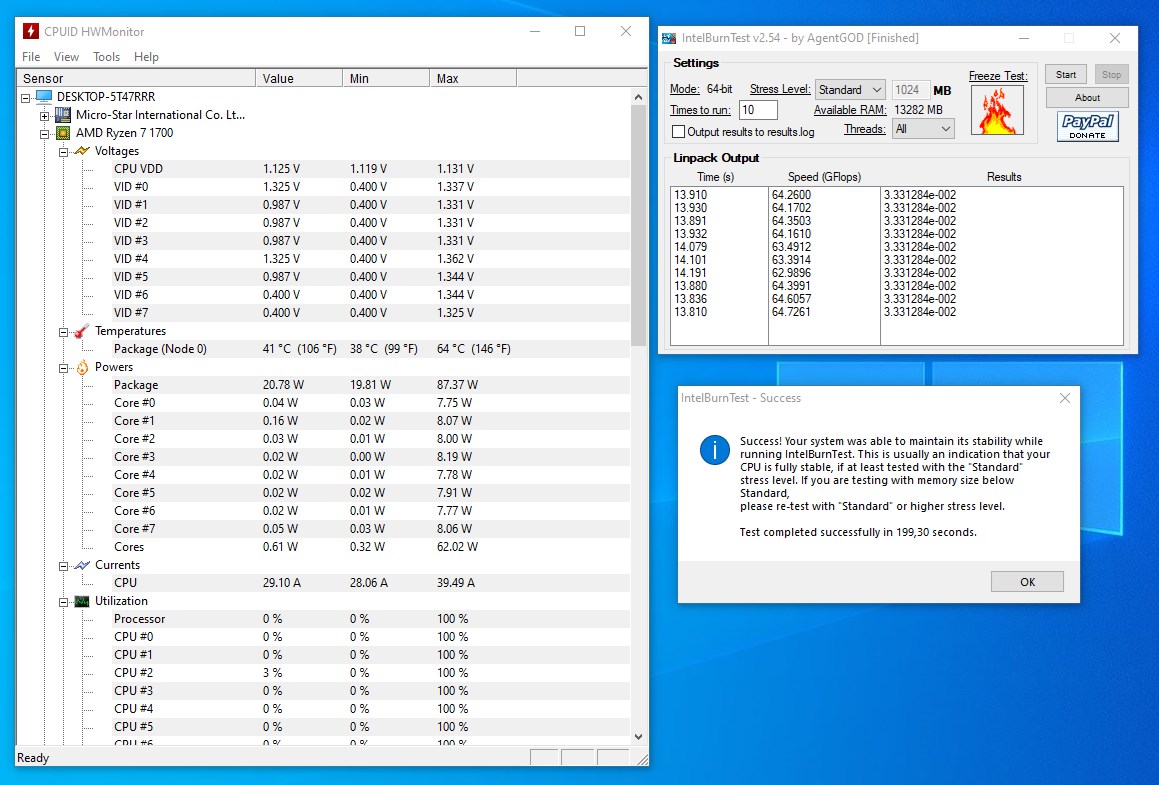Click the Temperatures thermometer icon
The image size is (1159, 785).
(x=82, y=331)
